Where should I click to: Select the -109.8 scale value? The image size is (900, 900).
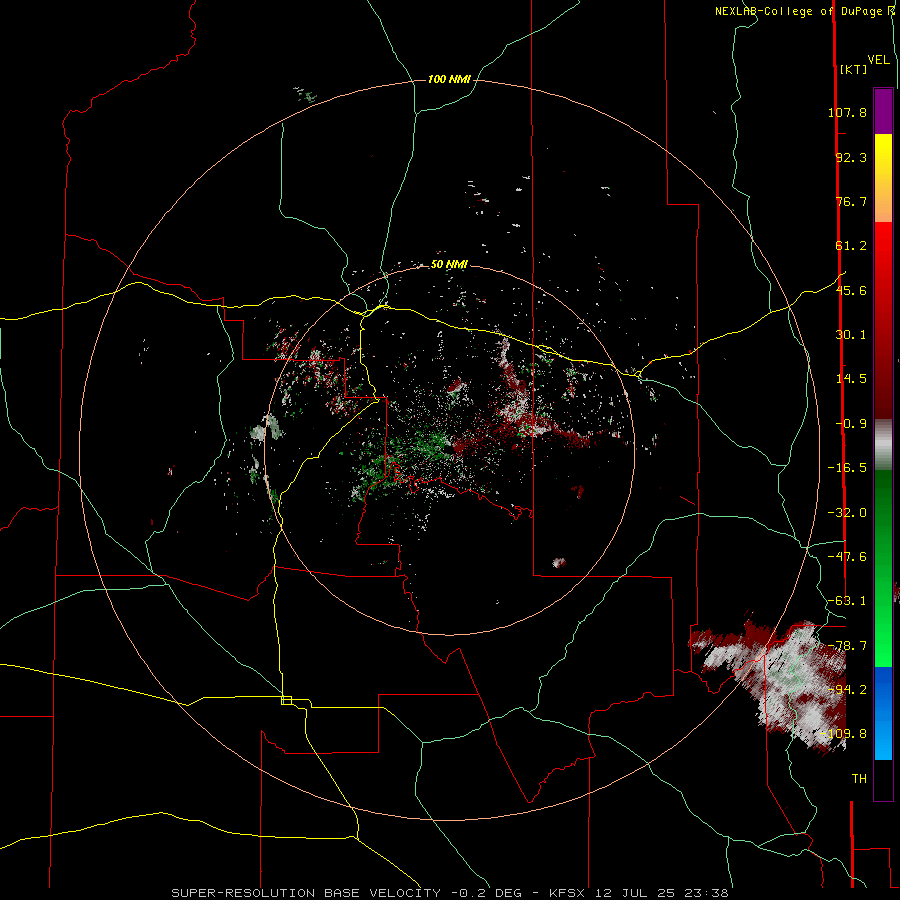[x=844, y=734]
